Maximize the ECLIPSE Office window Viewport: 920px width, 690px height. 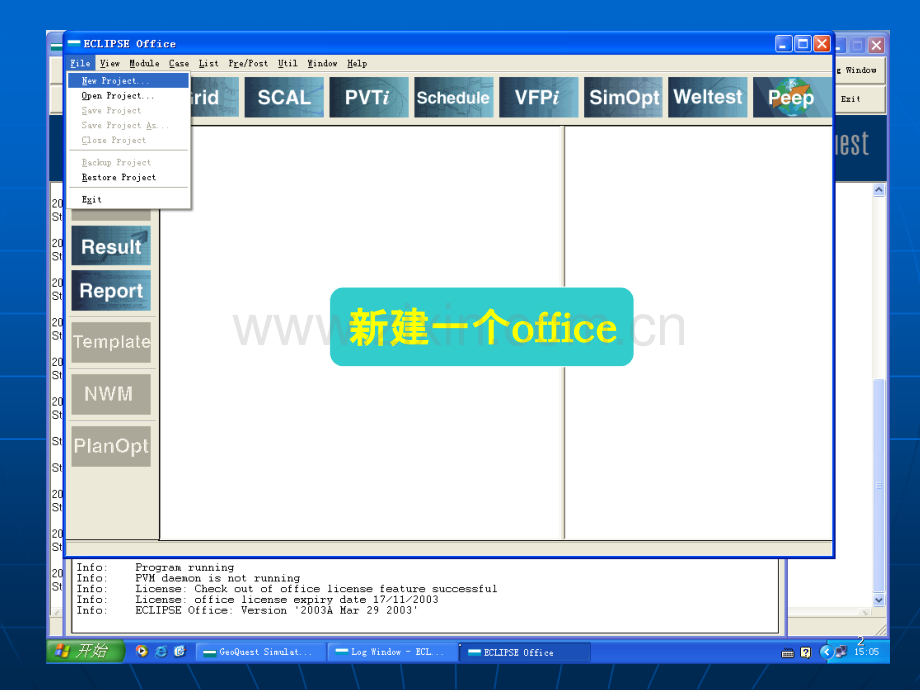pyautogui.click(x=803, y=44)
